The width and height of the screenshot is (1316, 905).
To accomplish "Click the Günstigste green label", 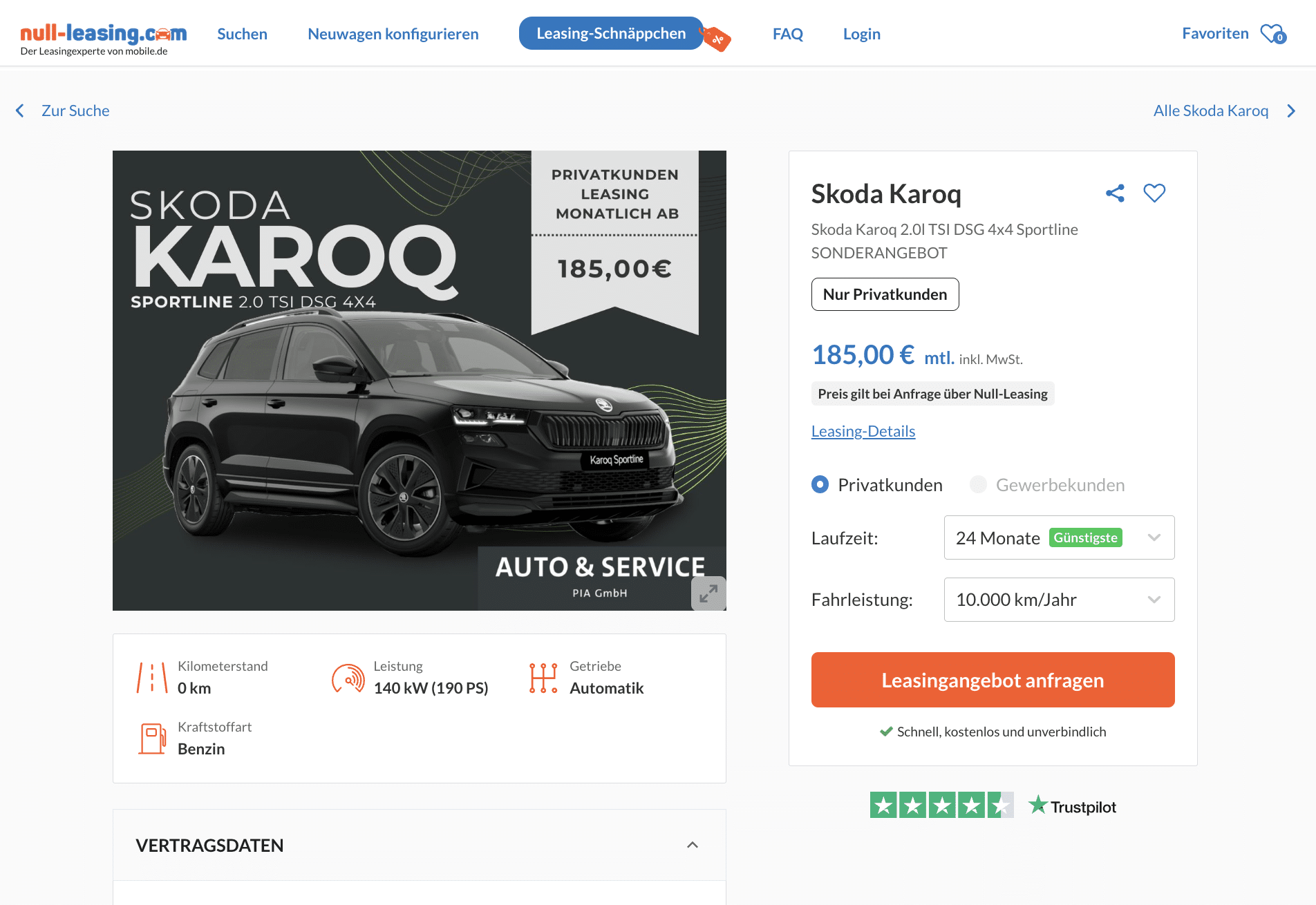I will [1085, 537].
